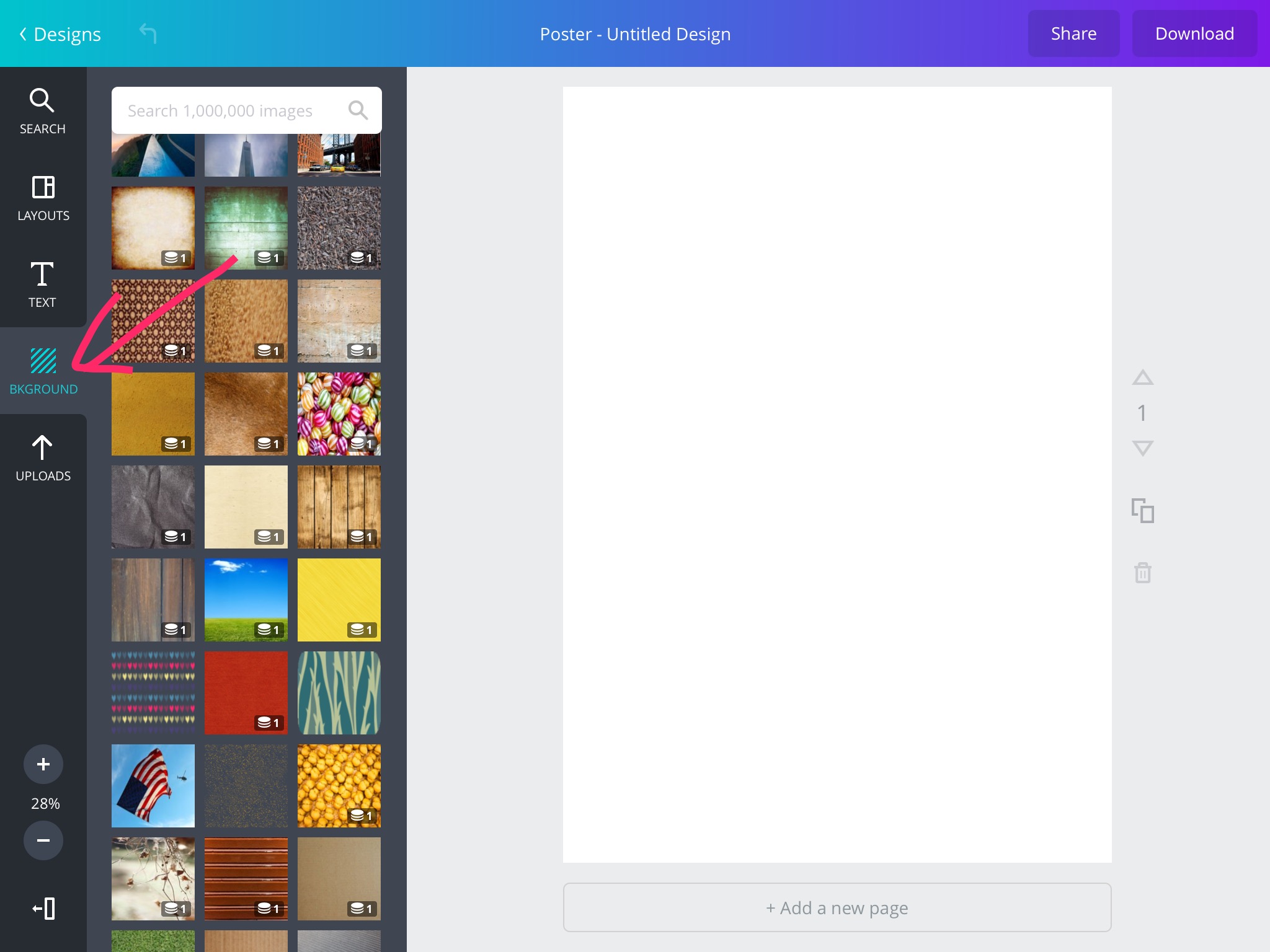Click the Download button

1194,33
